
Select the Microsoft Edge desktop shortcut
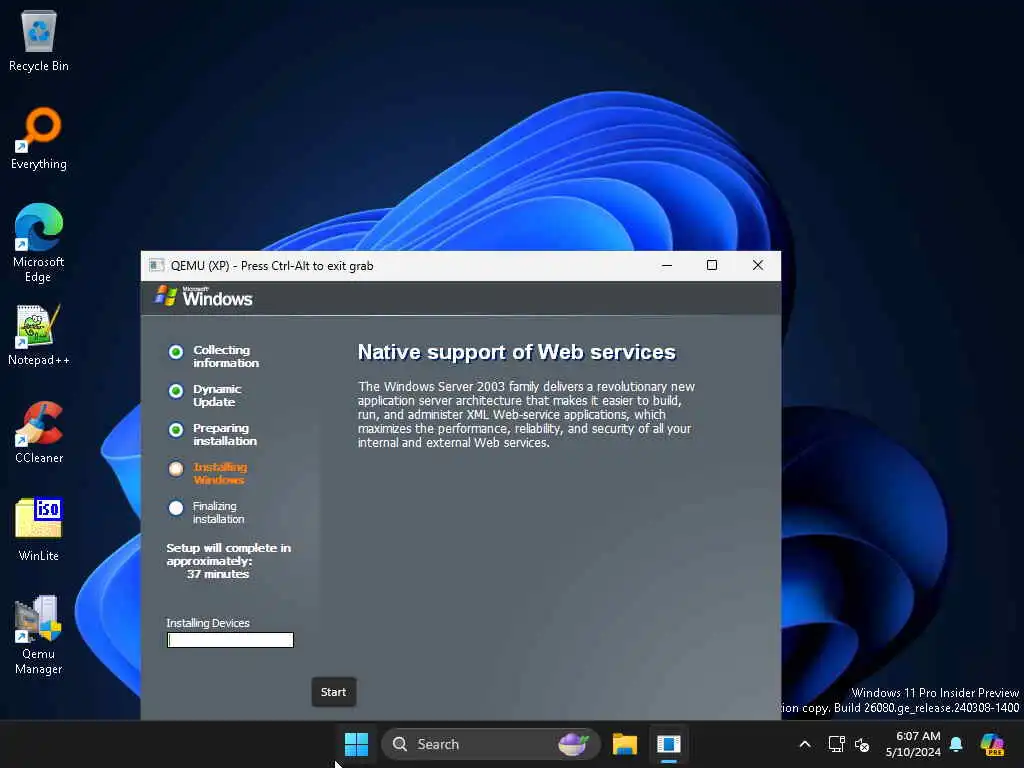coord(39,243)
